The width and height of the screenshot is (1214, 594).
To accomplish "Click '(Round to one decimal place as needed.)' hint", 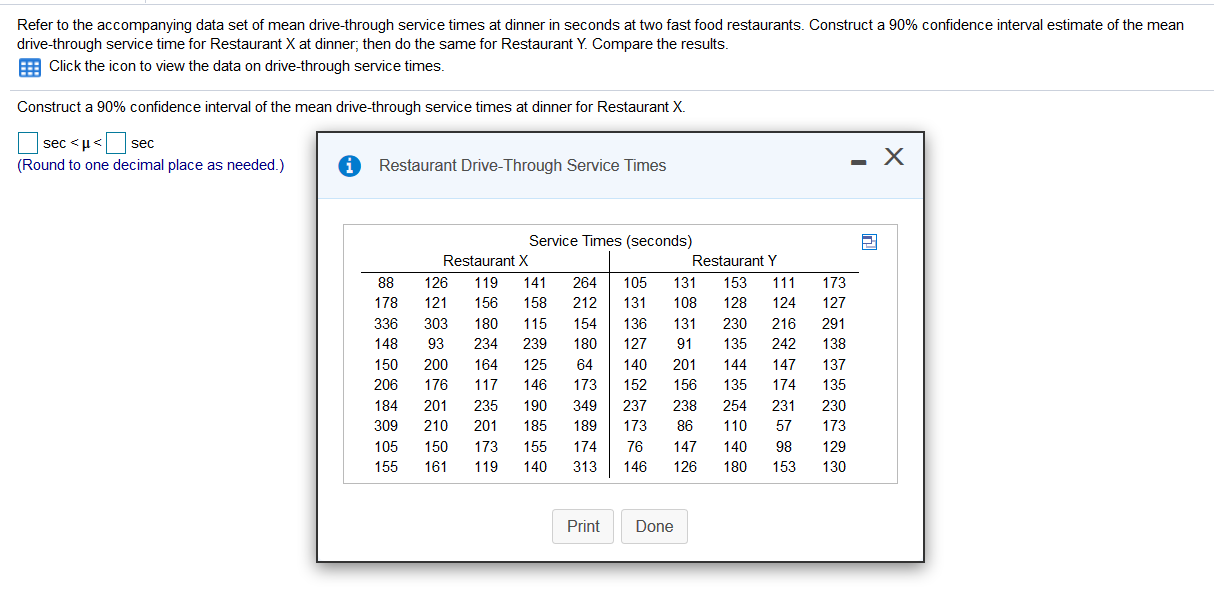I will 150,165.
